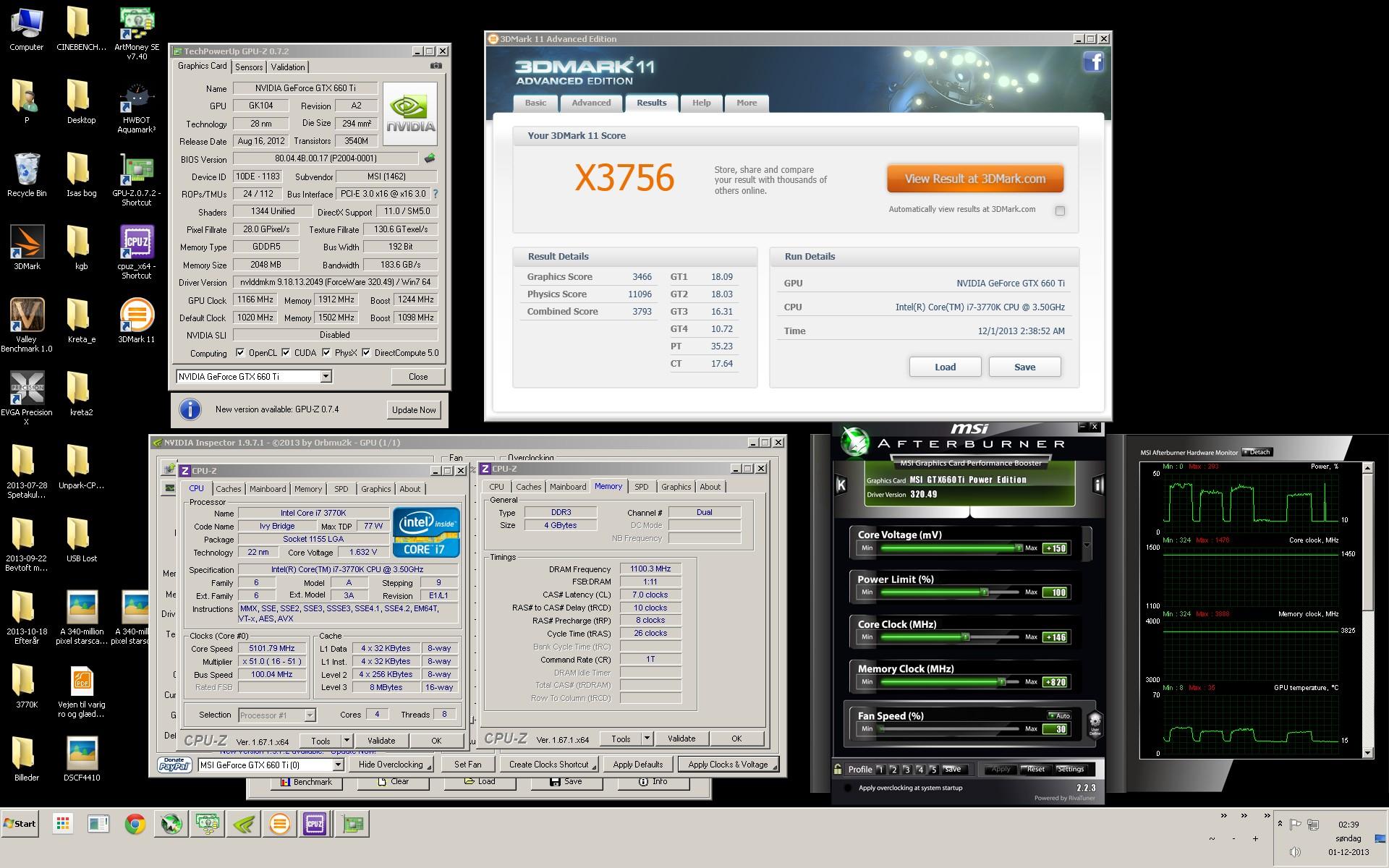Click the Afterburner profile lock icon
Screen dimensions: 1389x868
pos(838,769)
